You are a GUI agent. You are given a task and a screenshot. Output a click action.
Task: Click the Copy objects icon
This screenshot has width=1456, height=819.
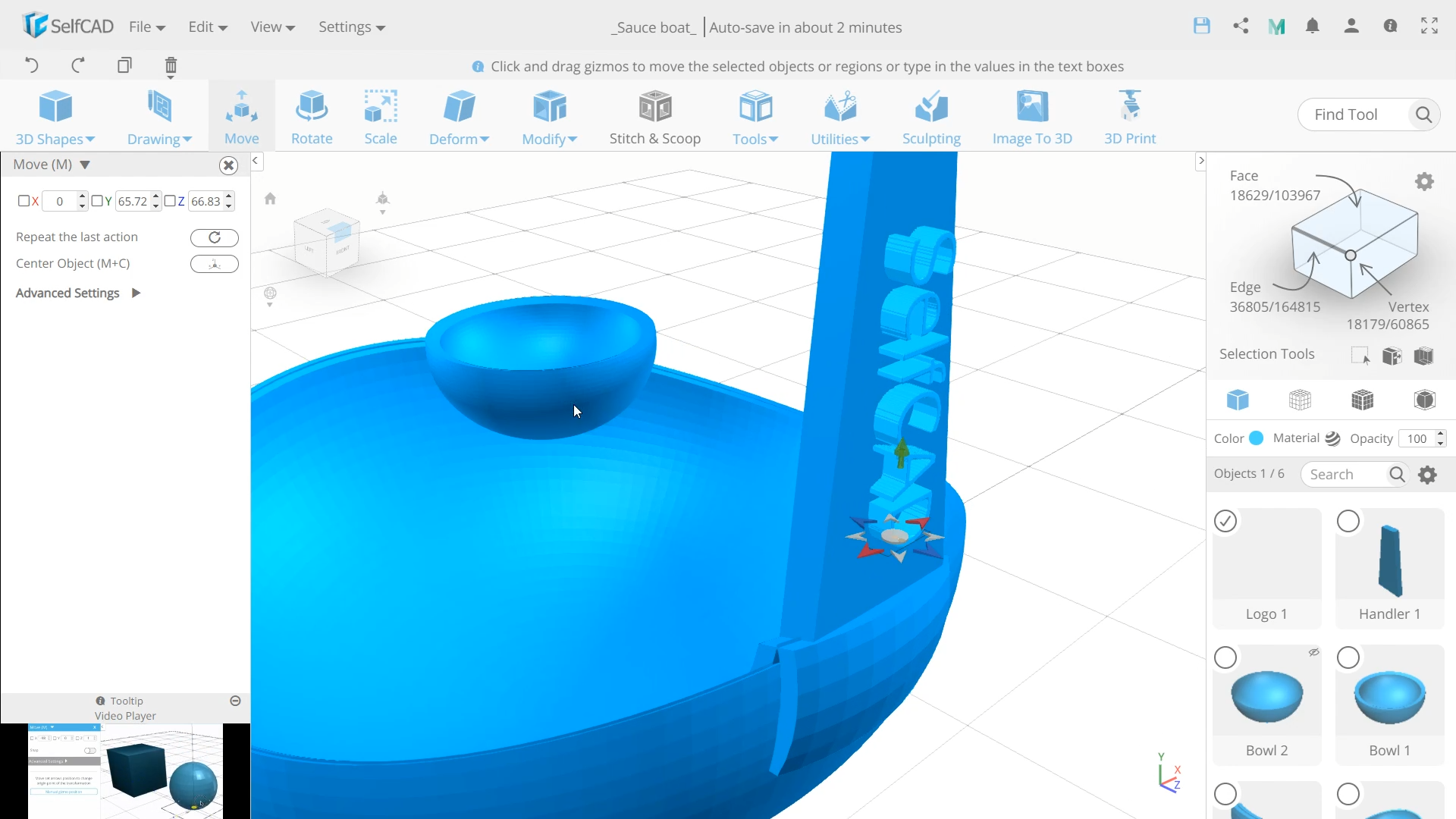(124, 65)
